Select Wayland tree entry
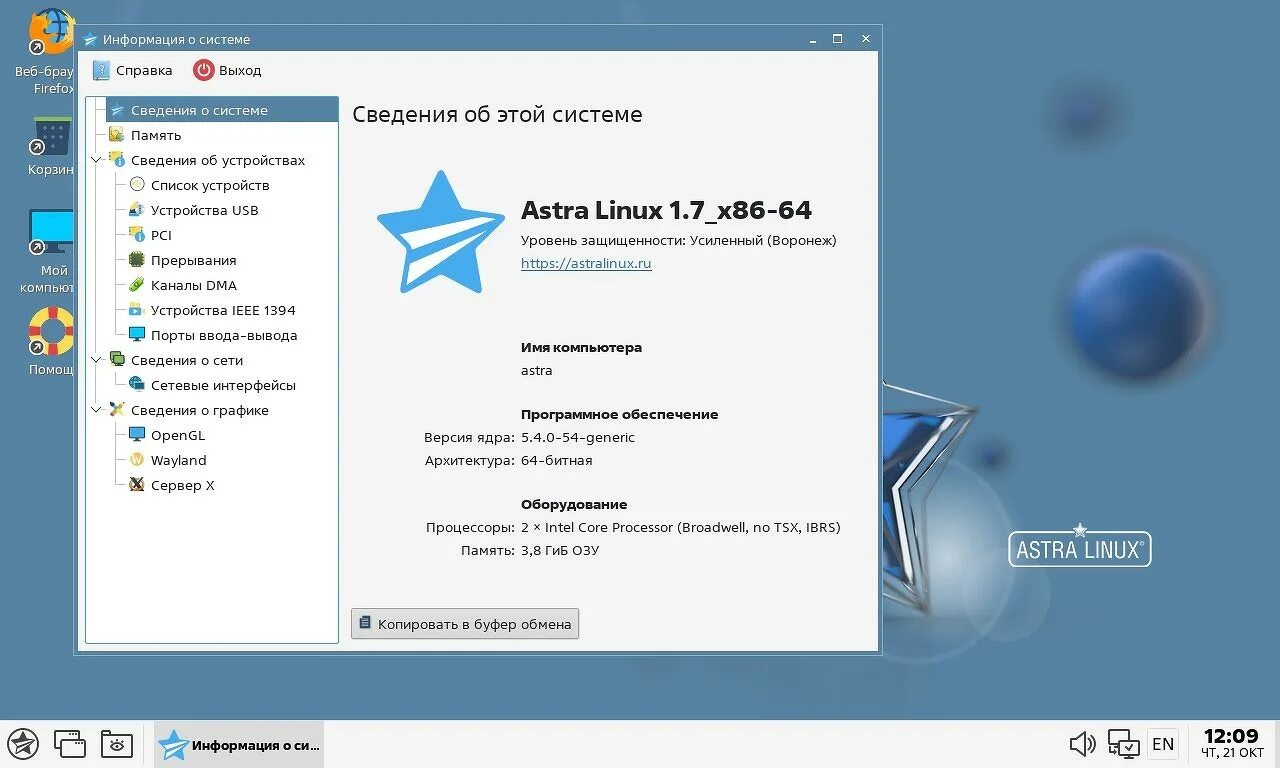Image resolution: width=1280 pixels, height=768 pixels. tap(179, 460)
